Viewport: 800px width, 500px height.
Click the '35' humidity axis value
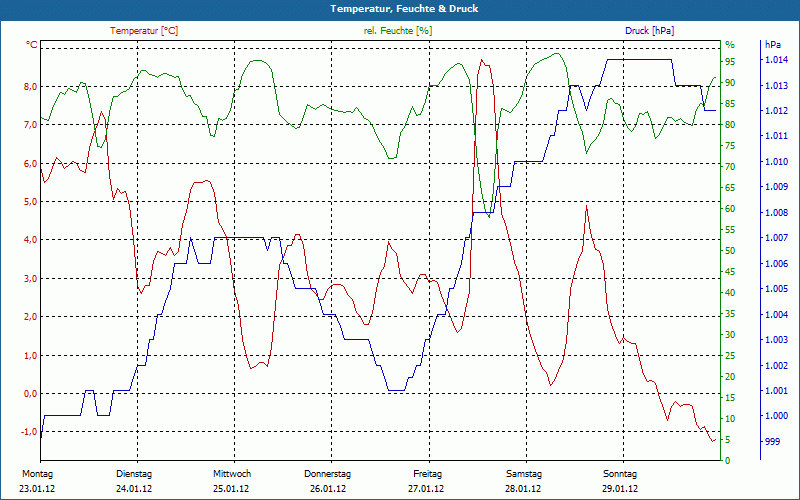[x=730, y=314]
